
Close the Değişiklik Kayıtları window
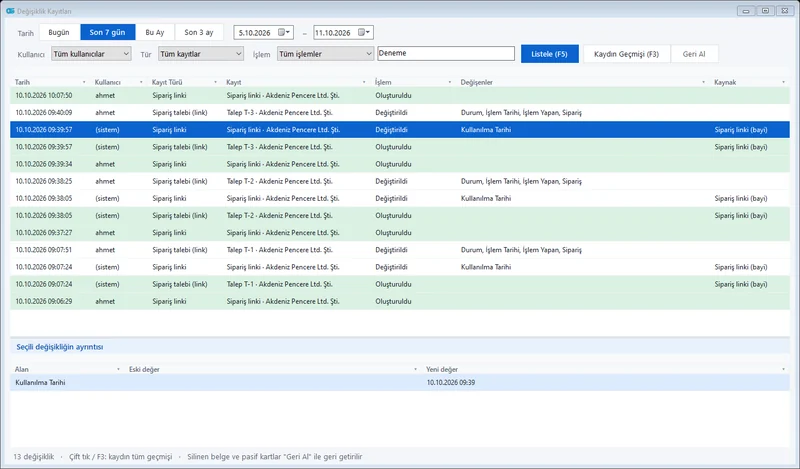(785, 11)
